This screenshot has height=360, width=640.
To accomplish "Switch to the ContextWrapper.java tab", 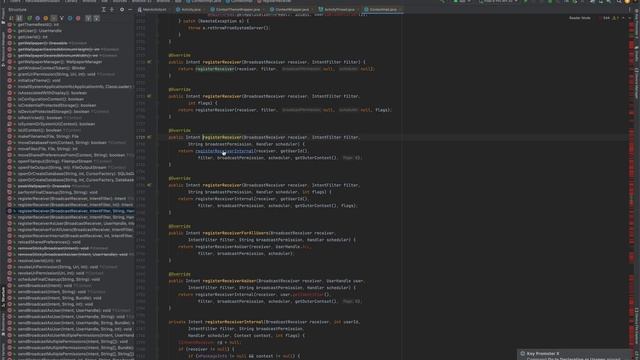I will 291,9.
